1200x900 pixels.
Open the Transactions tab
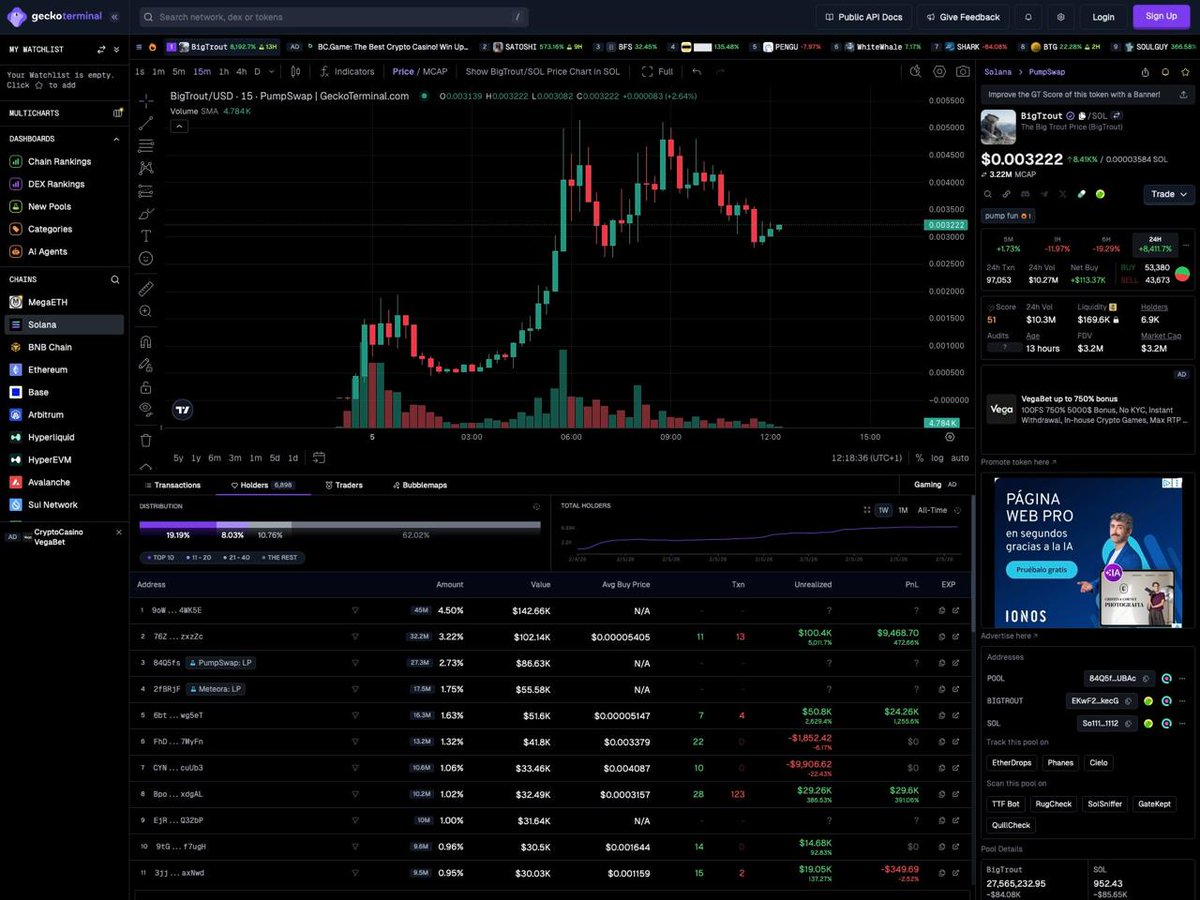point(172,485)
